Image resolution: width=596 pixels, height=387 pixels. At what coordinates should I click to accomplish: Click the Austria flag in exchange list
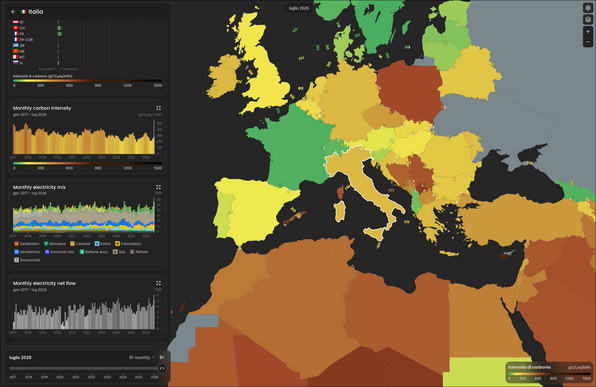(16, 22)
